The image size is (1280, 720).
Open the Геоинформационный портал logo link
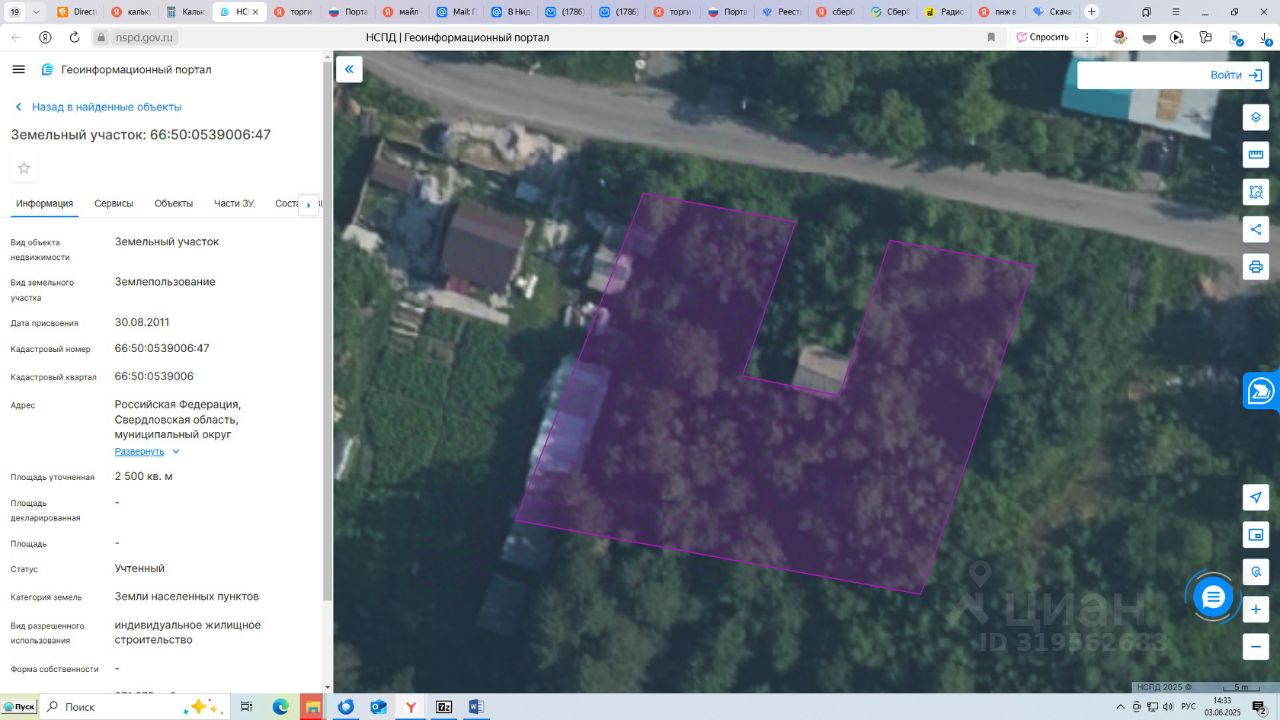(x=126, y=69)
